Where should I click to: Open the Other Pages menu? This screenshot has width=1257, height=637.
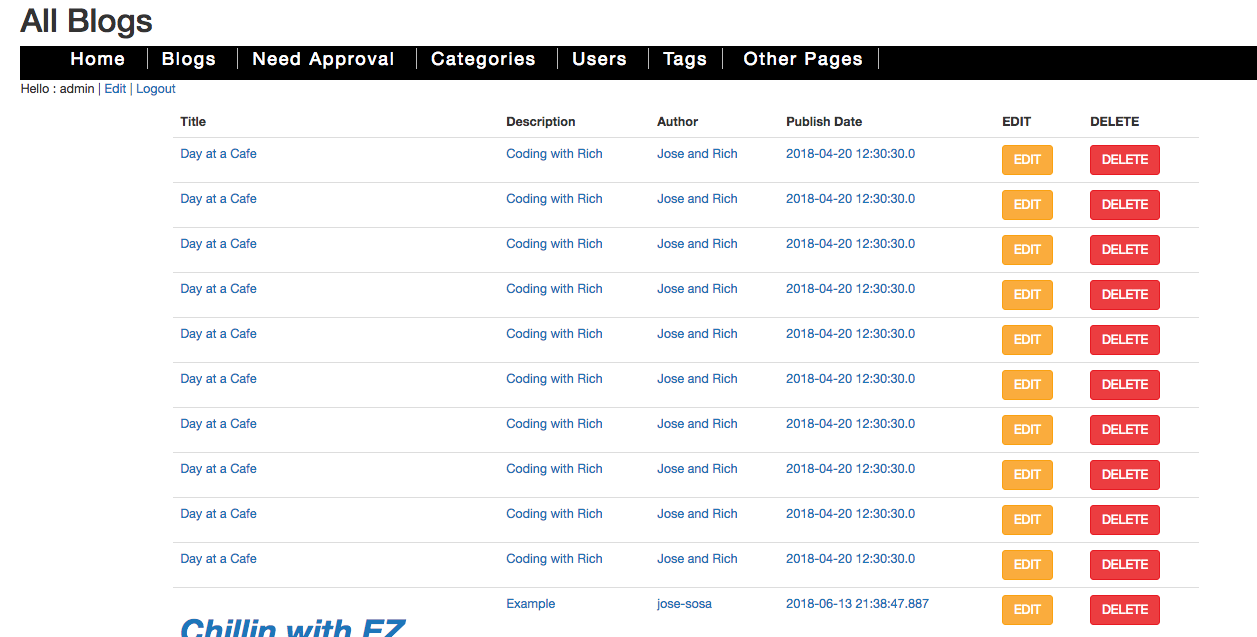(801, 59)
